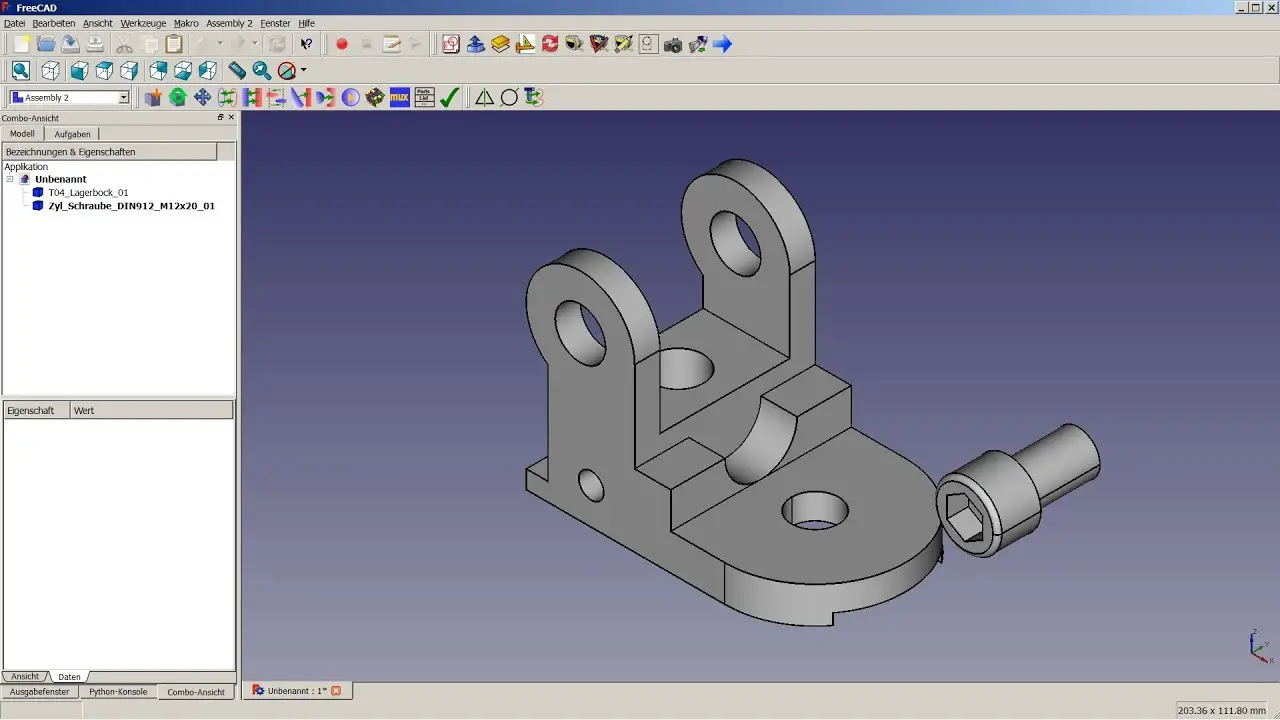The image size is (1280, 720).
Task: Open the Hilfe menu
Action: (x=306, y=23)
